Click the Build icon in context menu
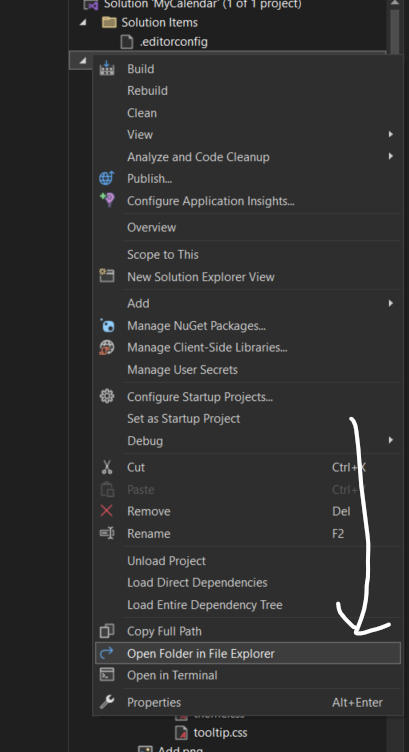The width and height of the screenshot is (409, 752). [x=106, y=69]
